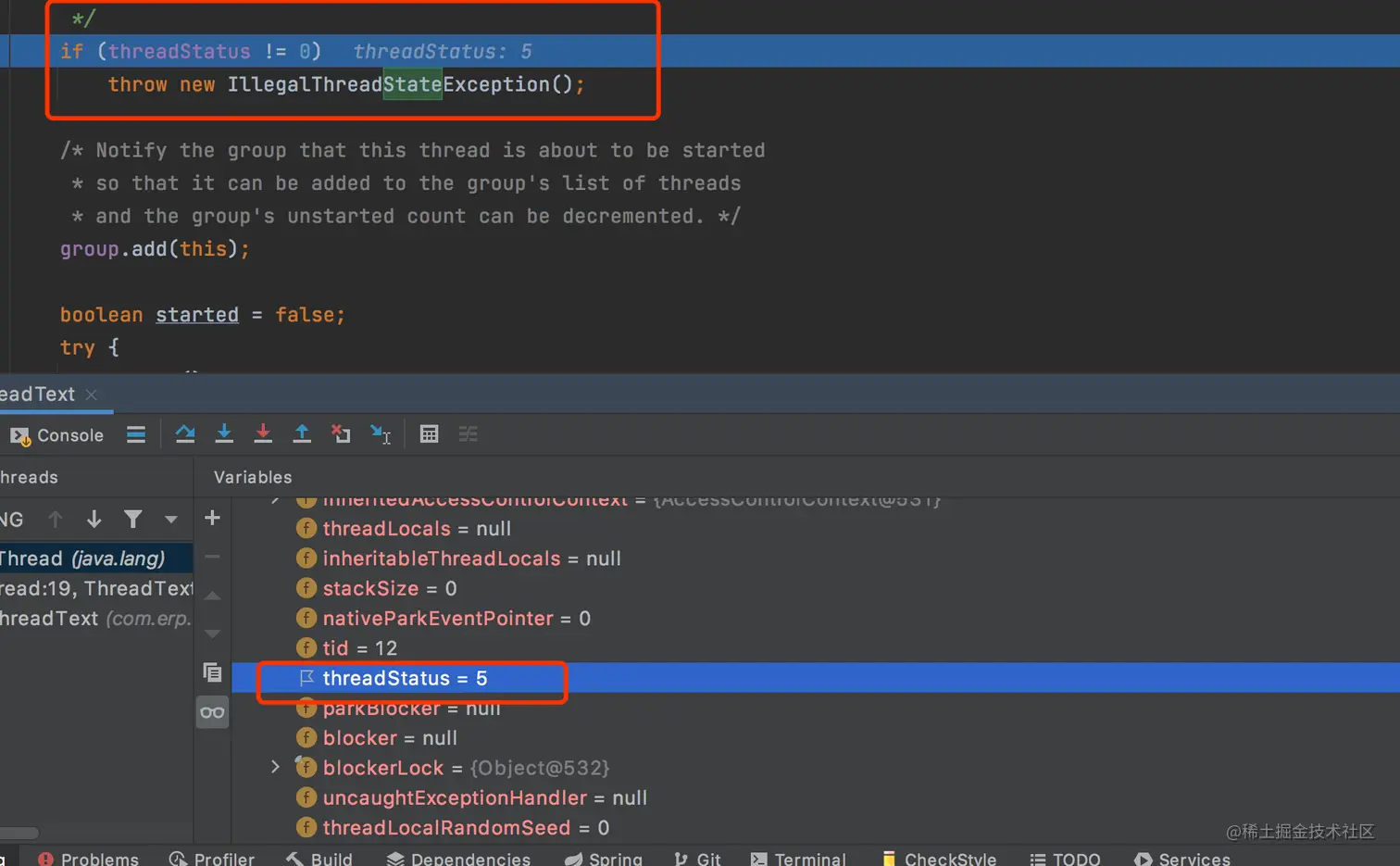The image size is (1400, 866).
Task: Open the Services tool window
Action: pos(1182,859)
